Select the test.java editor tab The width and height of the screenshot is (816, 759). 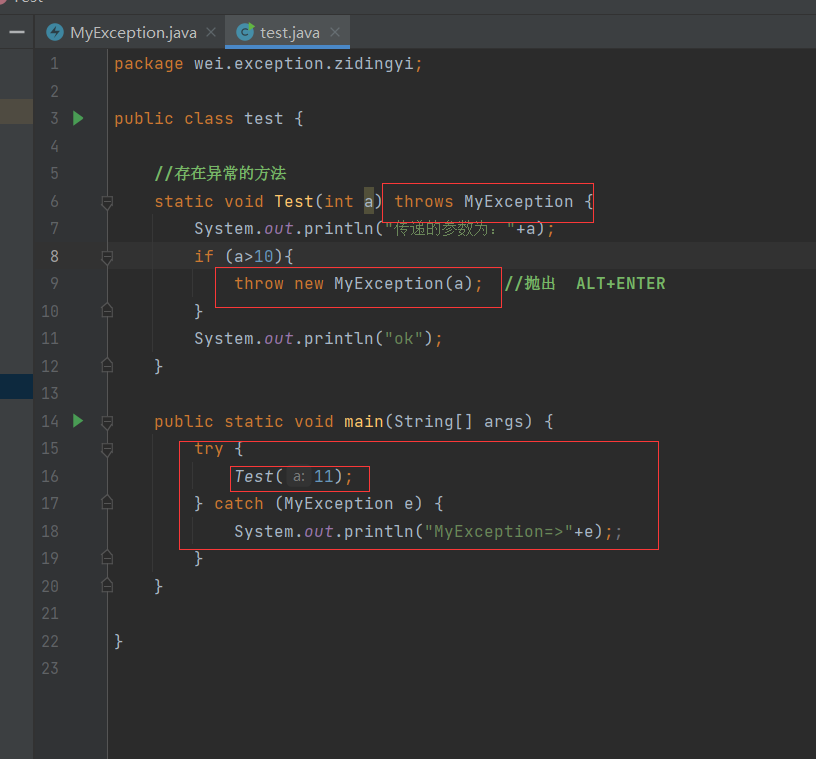[x=289, y=33]
